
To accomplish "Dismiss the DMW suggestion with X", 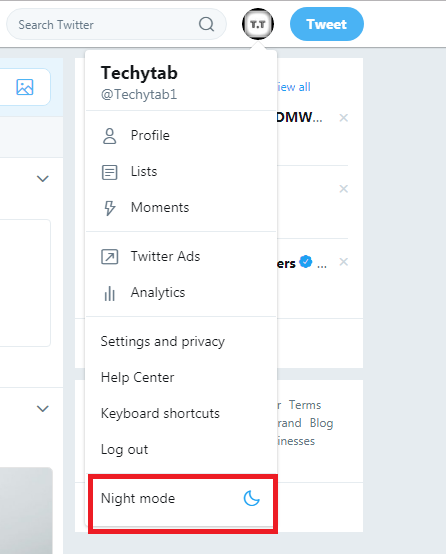I will [x=344, y=118].
